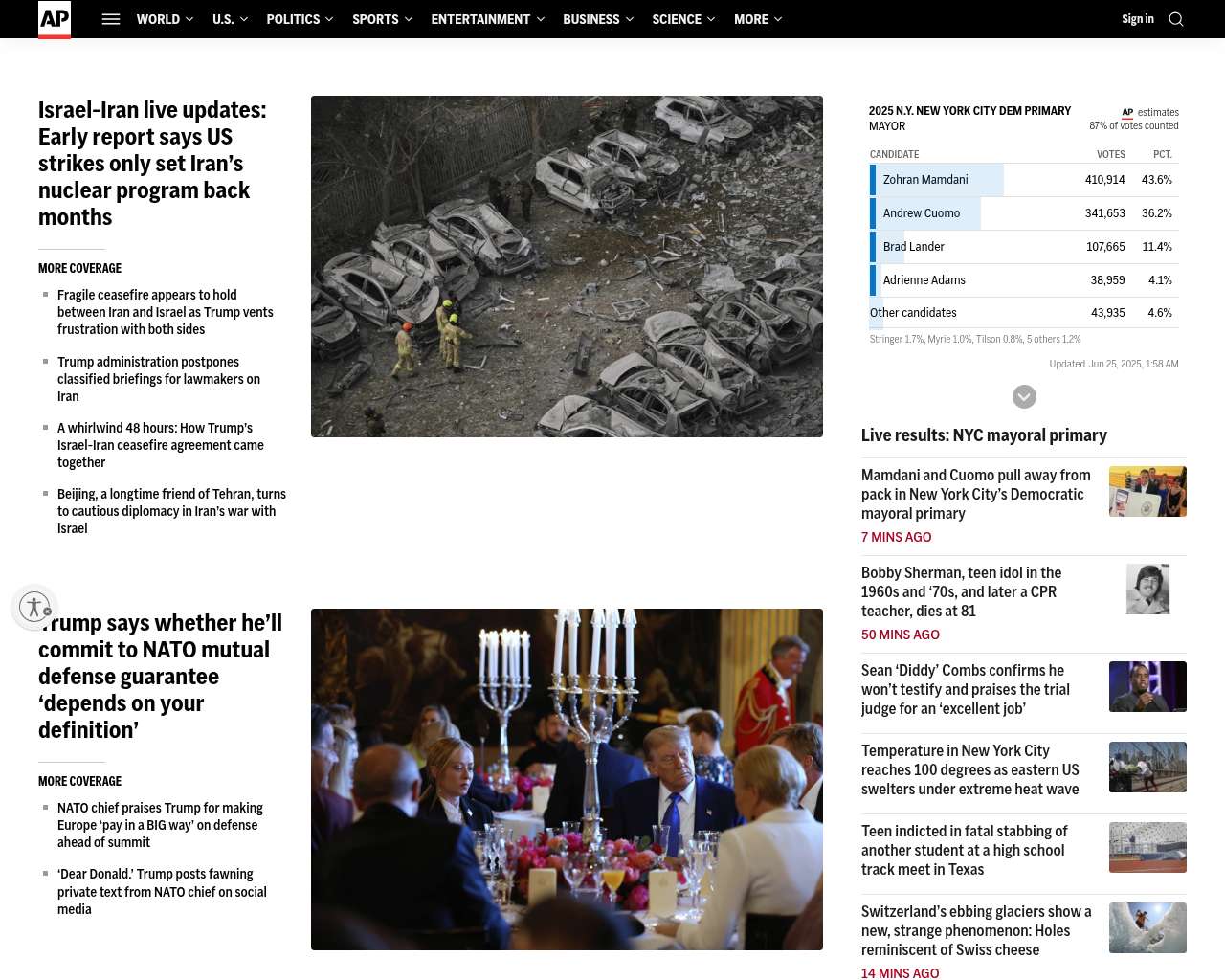
Task: Open Trump administration postpones classified briefings story
Action: [x=159, y=379]
